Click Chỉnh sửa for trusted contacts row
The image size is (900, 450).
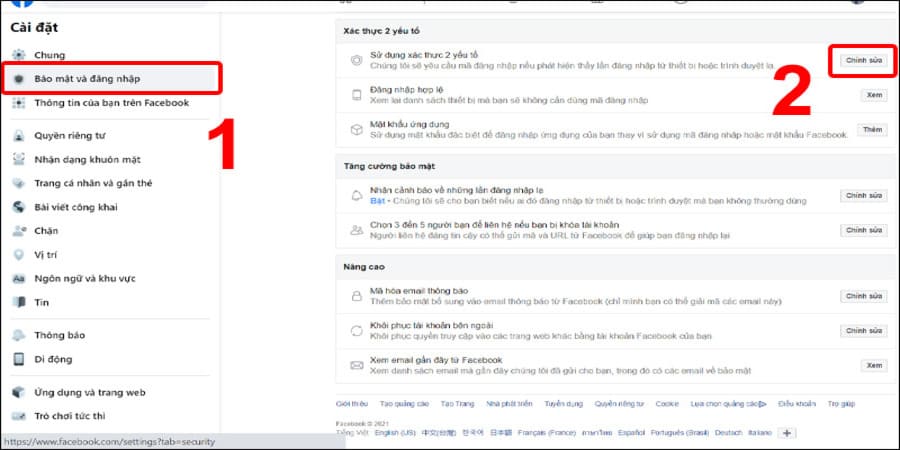pyautogui.click(x=864, y=230)
